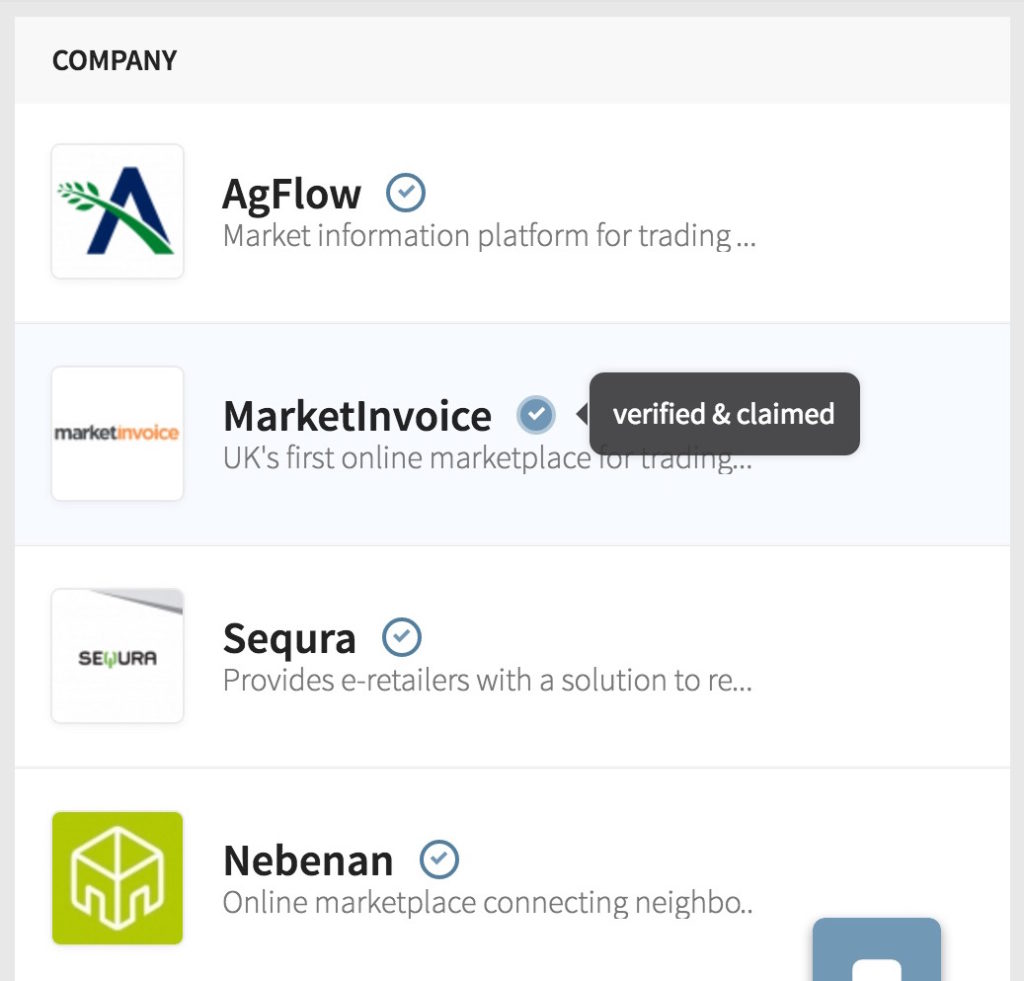
Task: Click the Nebenan verified checkmark badge
Action: (438, 858)
